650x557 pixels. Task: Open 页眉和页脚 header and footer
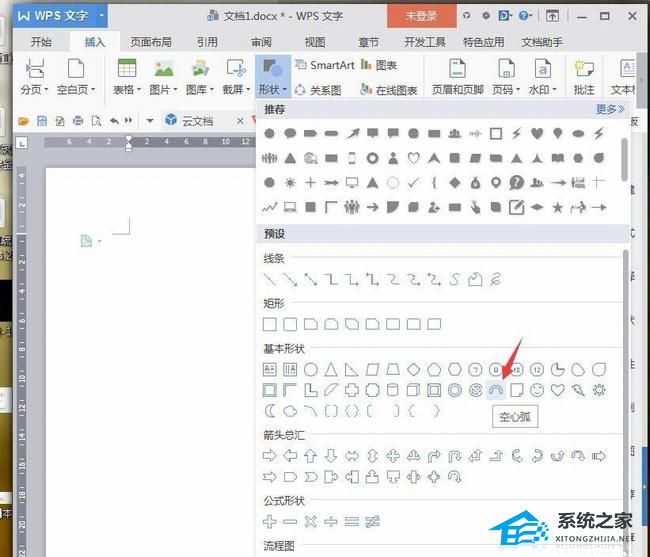click(x=457, y=77)
